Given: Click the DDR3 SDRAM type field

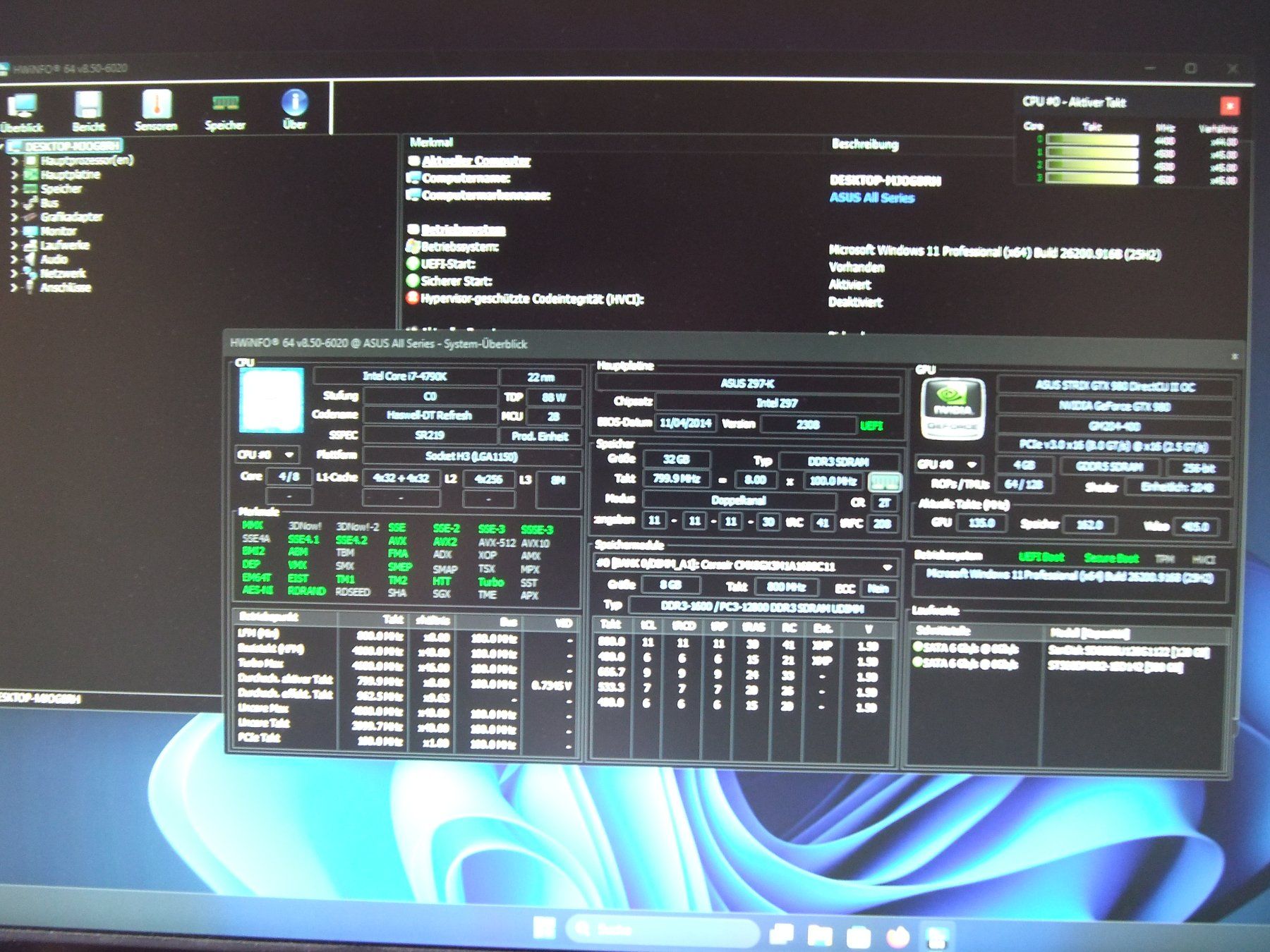Looking at the screenshot, I should 837,462.
